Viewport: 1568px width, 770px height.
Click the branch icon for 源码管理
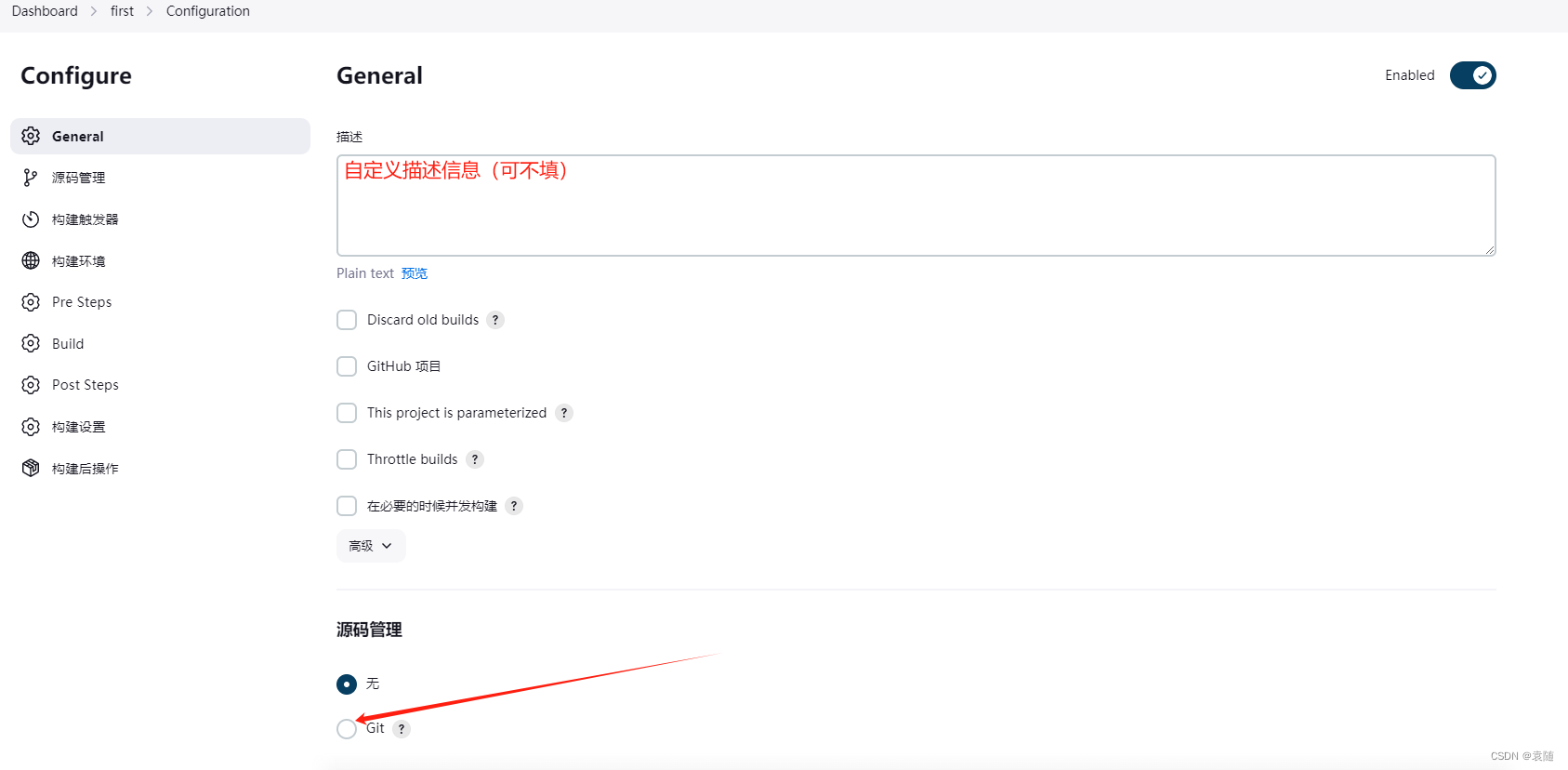point(31,178)
